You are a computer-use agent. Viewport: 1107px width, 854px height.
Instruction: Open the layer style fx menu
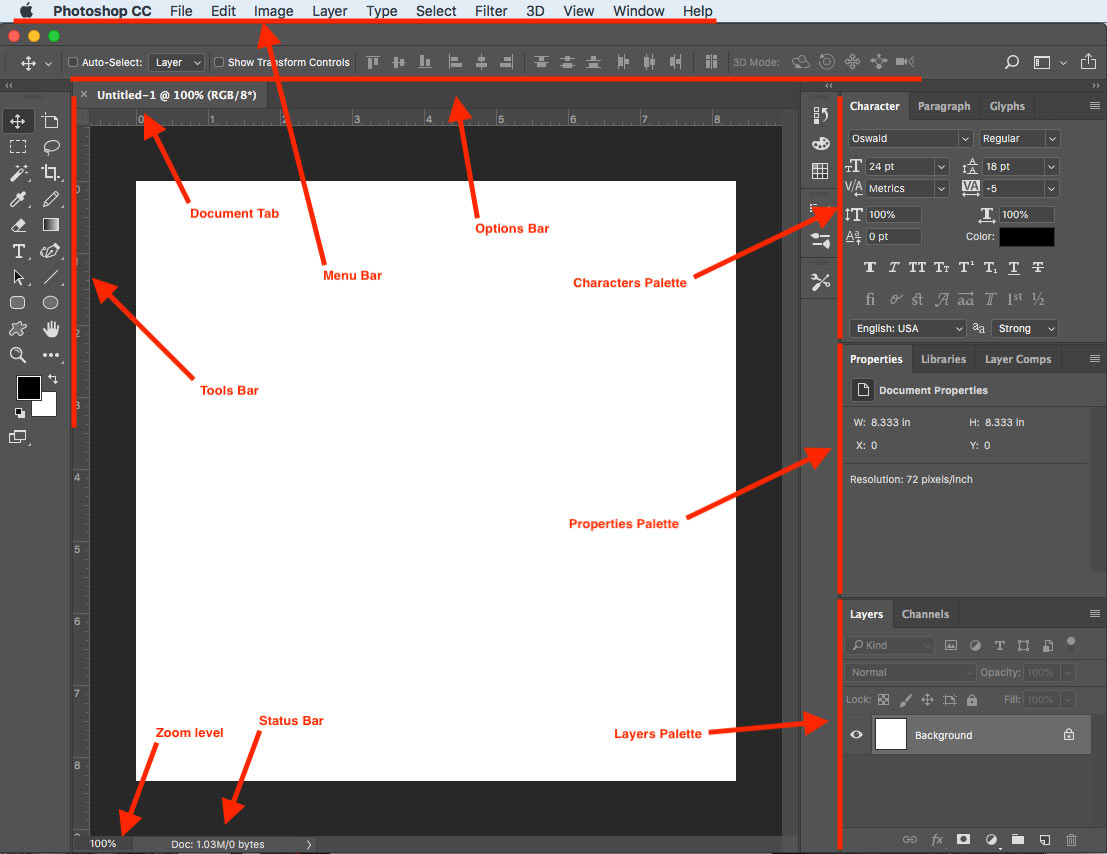pyautogui.click(x=937, y=839)
